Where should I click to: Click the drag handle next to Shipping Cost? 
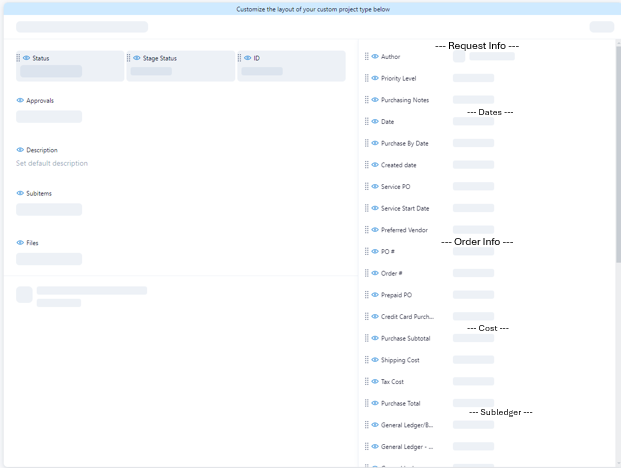[x=367, y=360]
